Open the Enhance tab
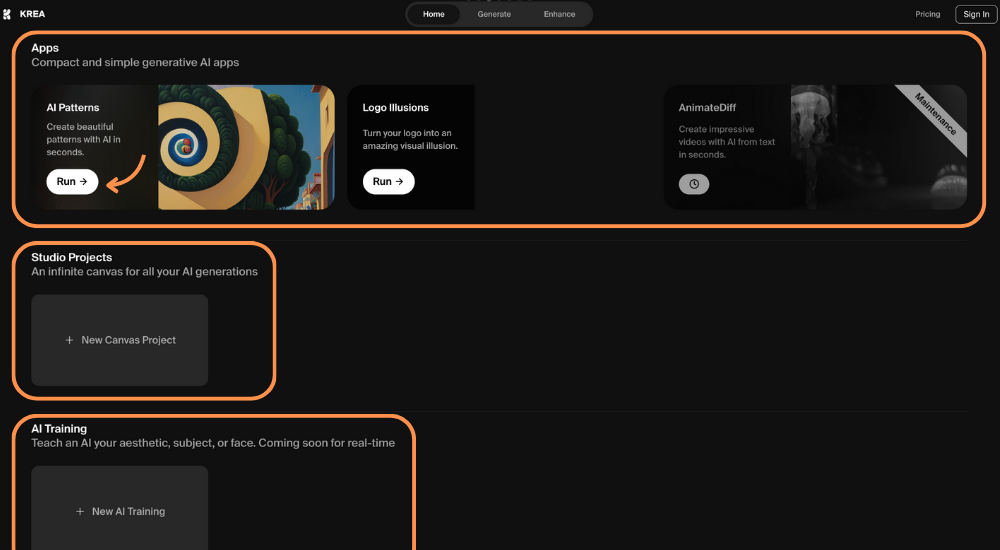Image resolution: width=1000 pixels, height=550 pixels. 559,14
